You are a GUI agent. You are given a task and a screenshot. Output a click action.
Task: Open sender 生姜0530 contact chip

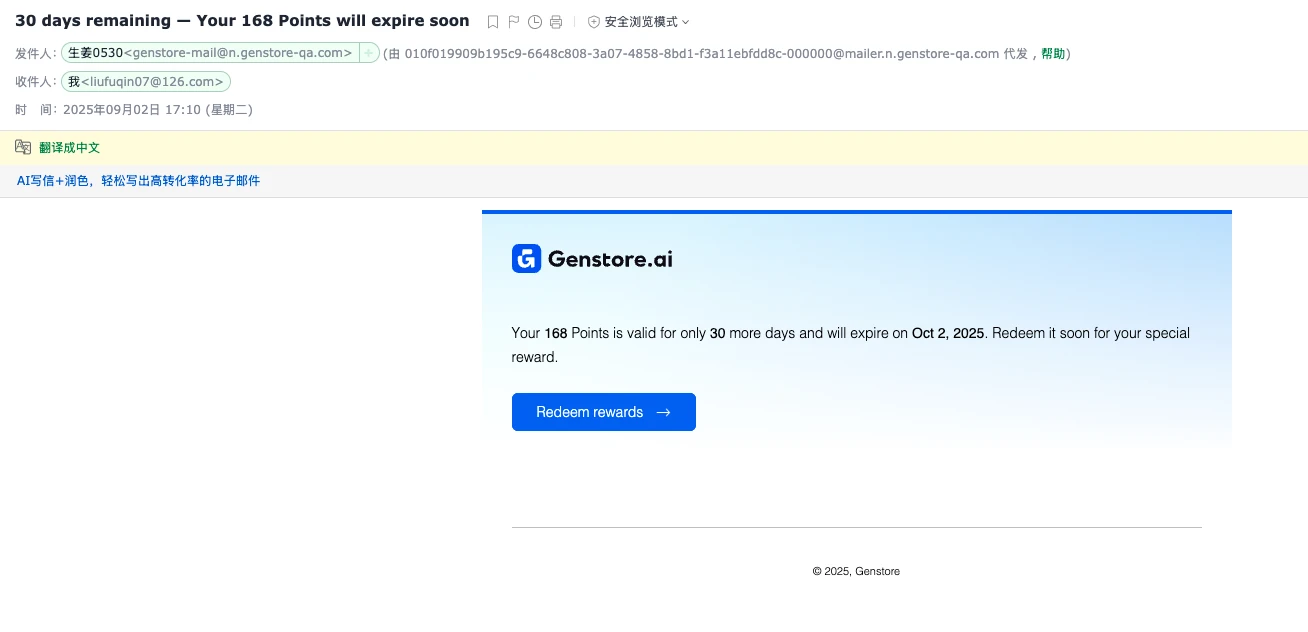click(x=209, y=53)
